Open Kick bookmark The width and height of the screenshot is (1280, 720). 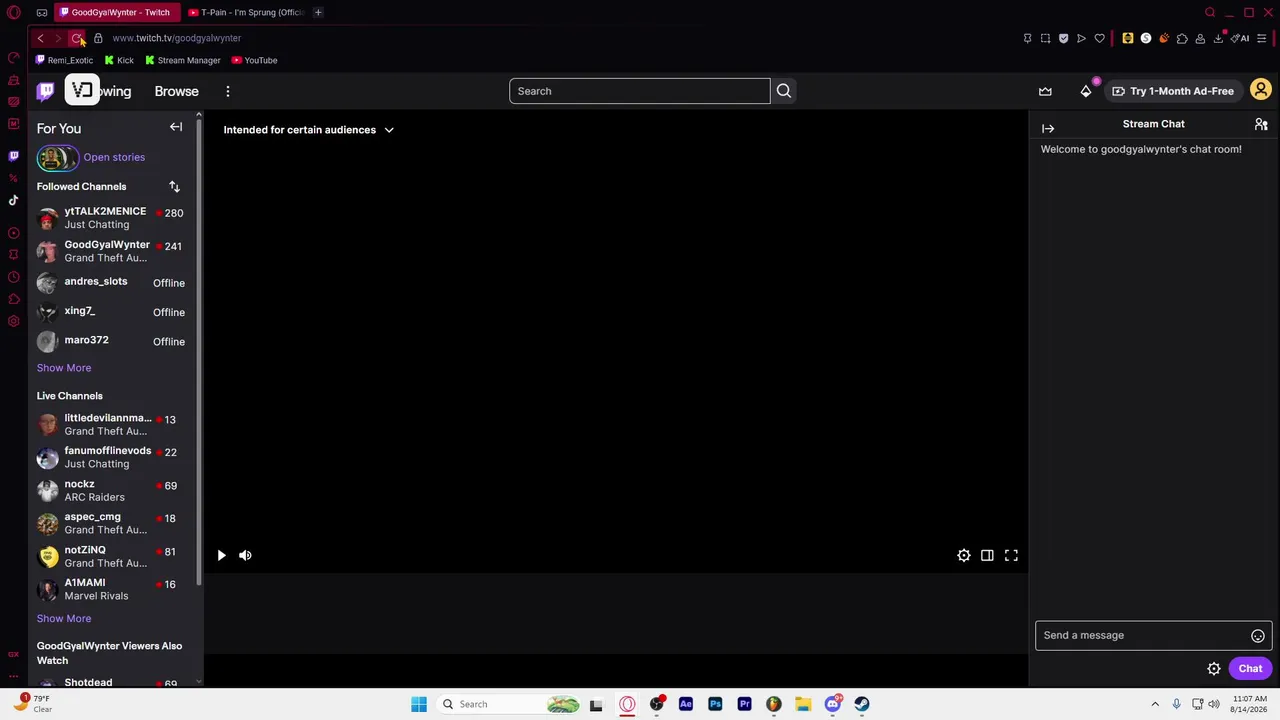tap(119, 60)
